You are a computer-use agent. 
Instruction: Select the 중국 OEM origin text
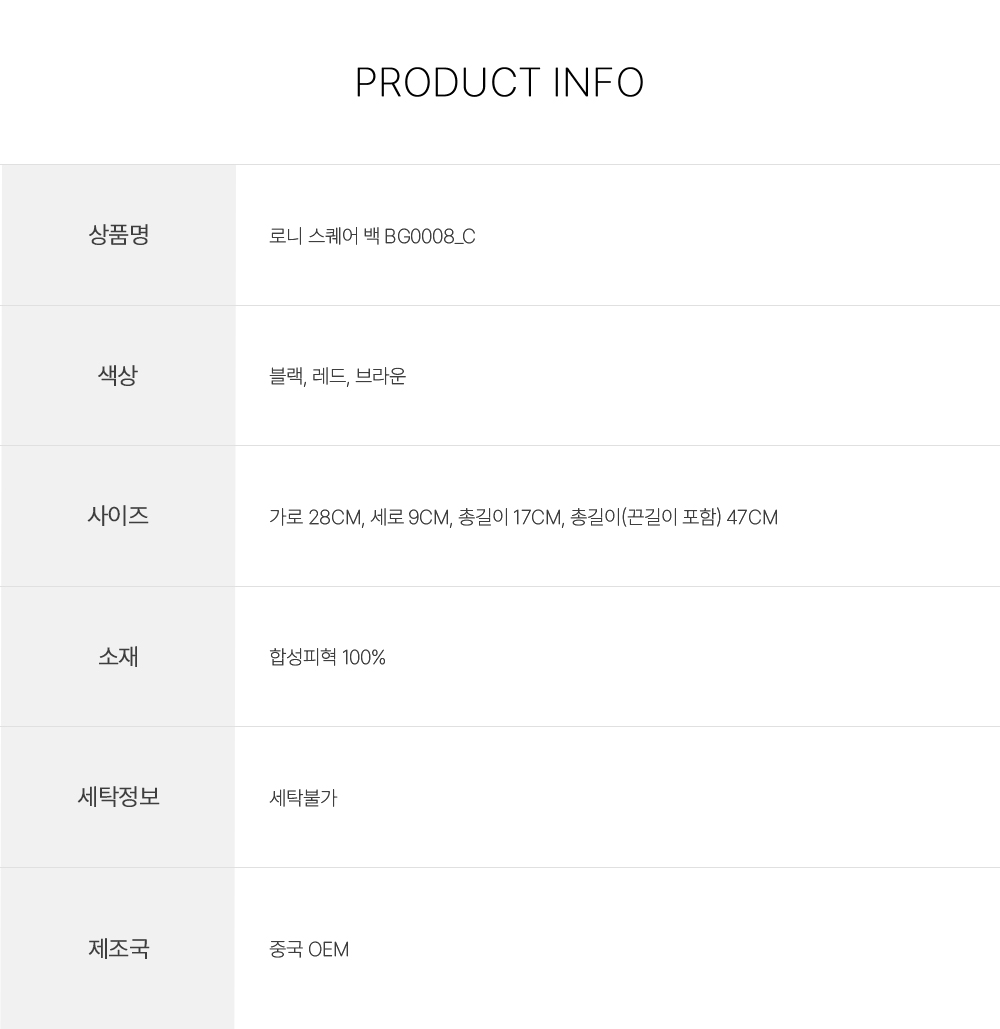[309, 949]
